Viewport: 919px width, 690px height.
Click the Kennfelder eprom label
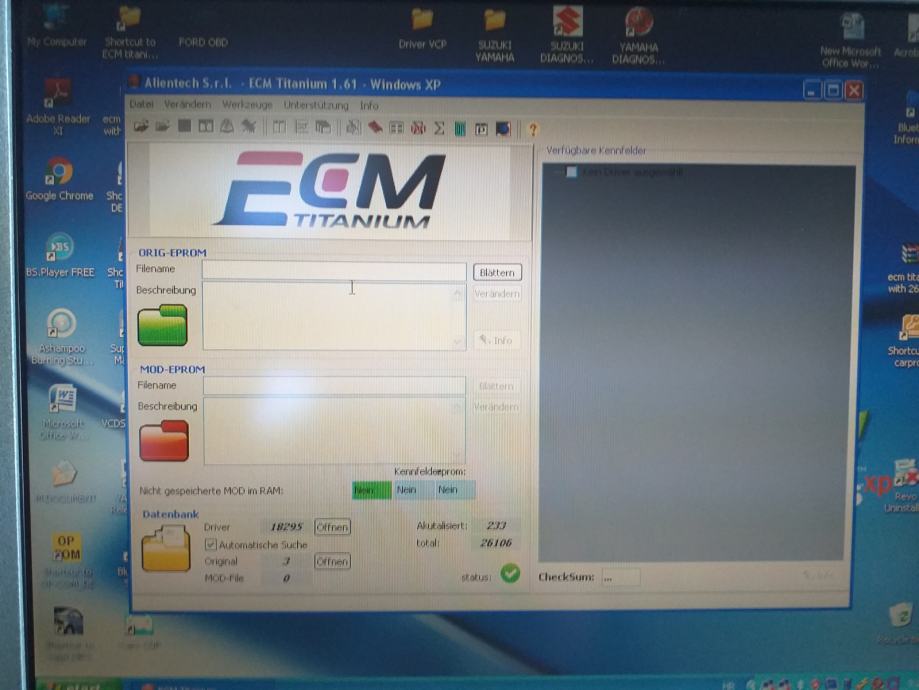click(x=430, y=471)
